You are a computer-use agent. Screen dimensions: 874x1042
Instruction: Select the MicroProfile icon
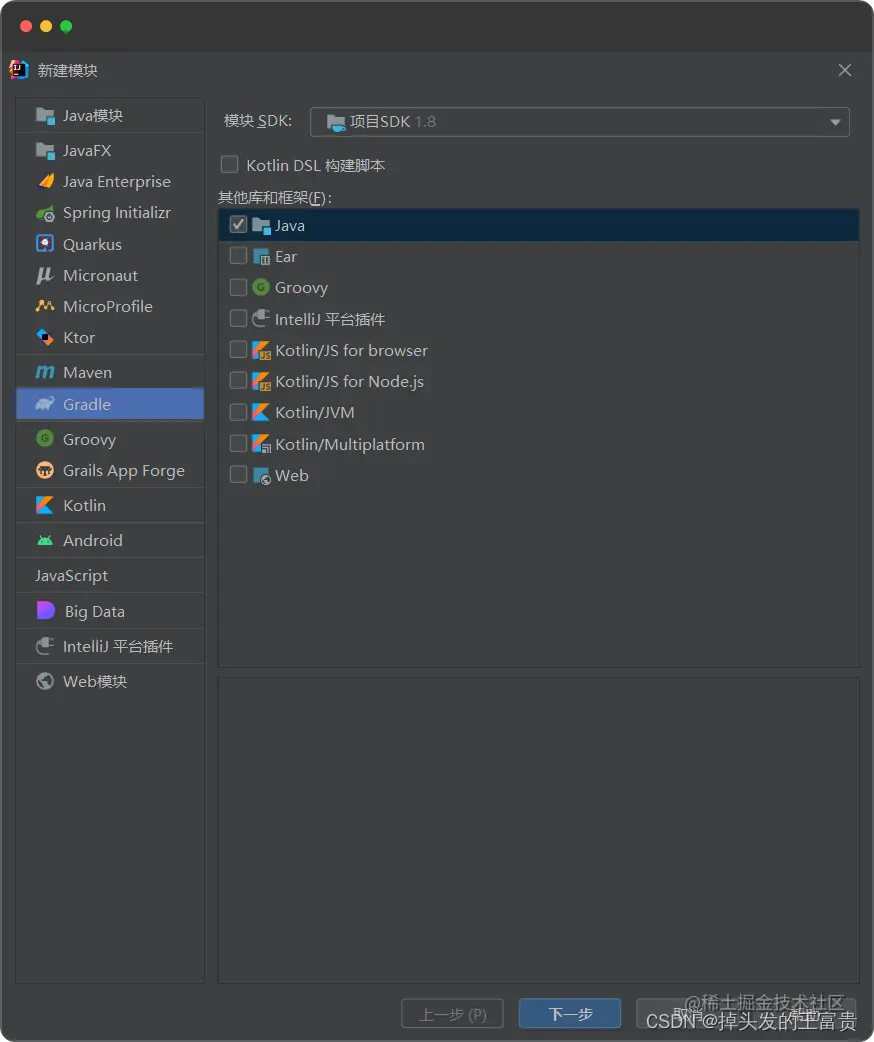point(45,306)
